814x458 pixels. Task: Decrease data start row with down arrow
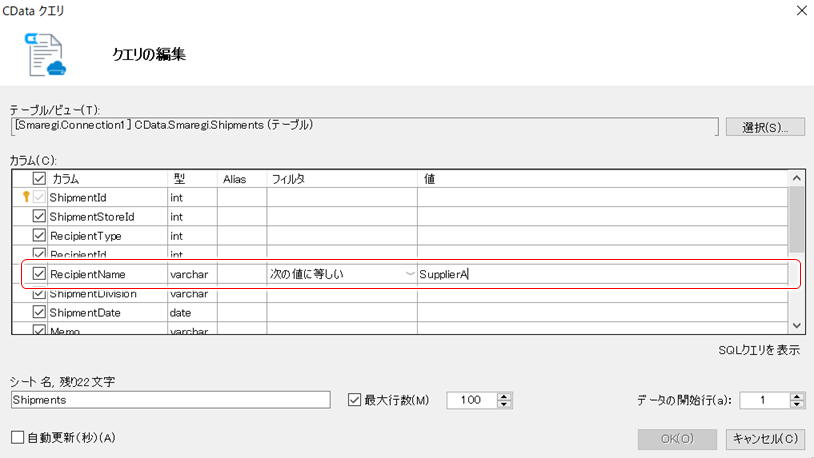pyautogui.click(x=797, y=404)
